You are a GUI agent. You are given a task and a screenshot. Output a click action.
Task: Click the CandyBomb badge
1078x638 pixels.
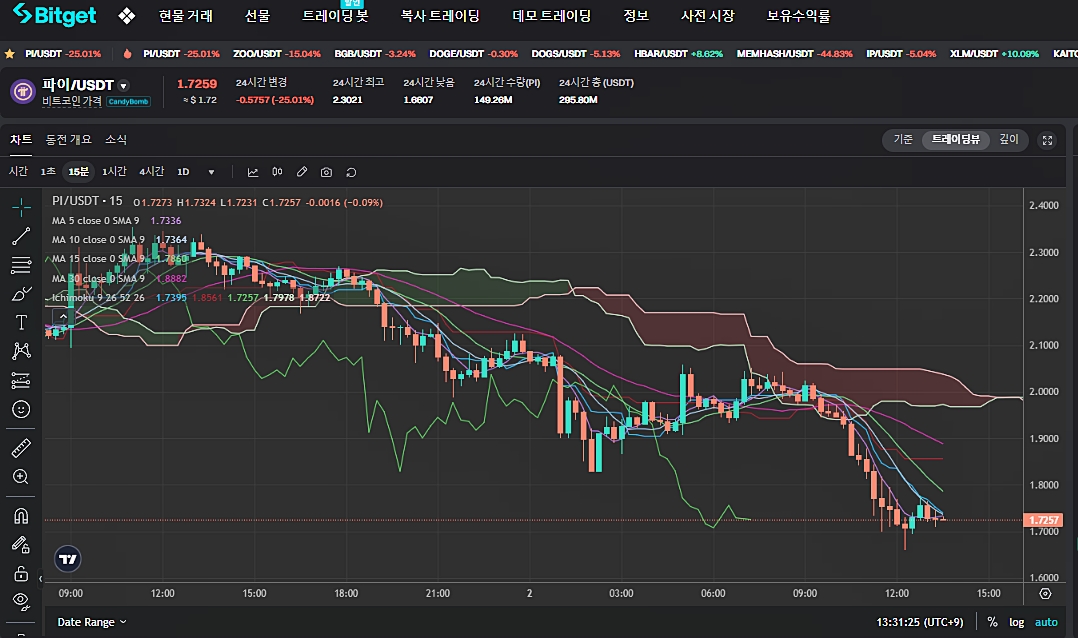point(129,102)
